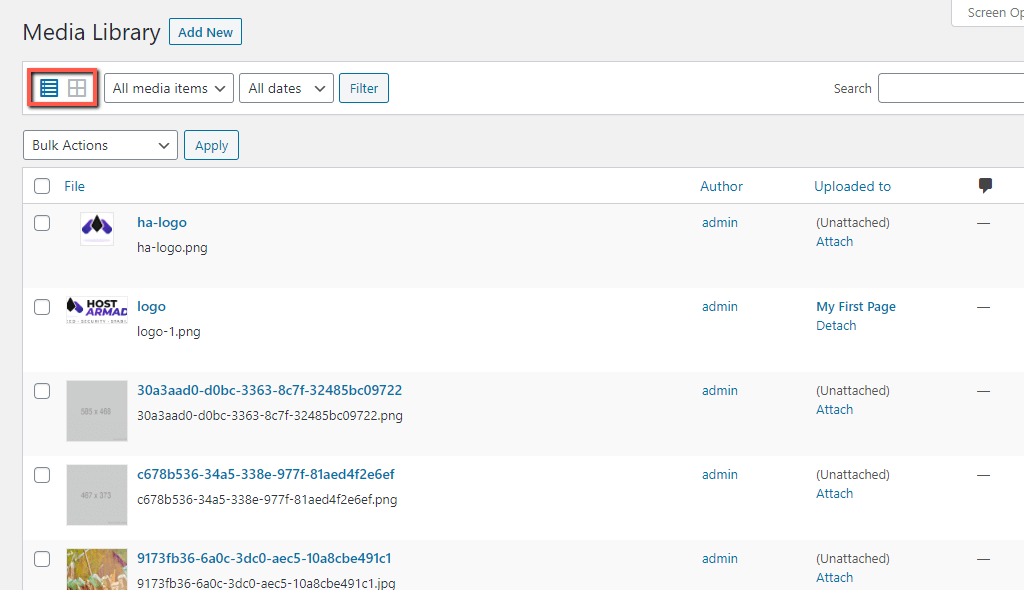Sort by comments bubble icon
The height and width of the screenshot is (590, 1024).
985,186
